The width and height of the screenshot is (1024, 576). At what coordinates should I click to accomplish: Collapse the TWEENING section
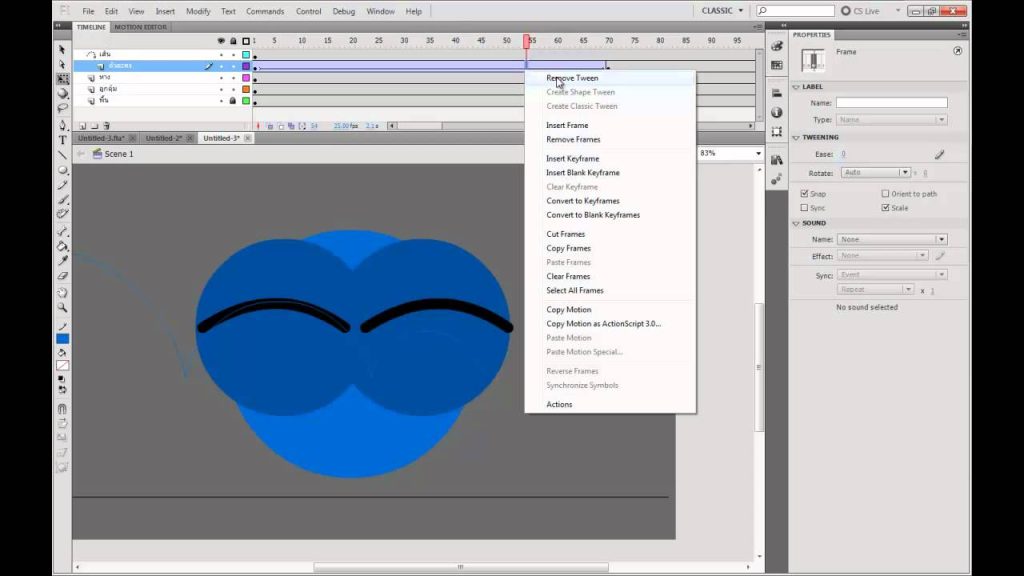pos(796,138)
